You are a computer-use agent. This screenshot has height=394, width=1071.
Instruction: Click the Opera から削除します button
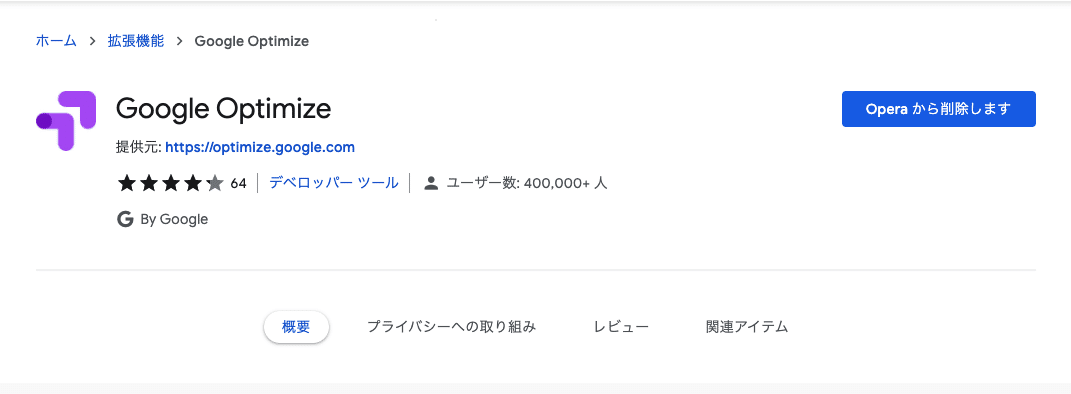click(938, 109)
